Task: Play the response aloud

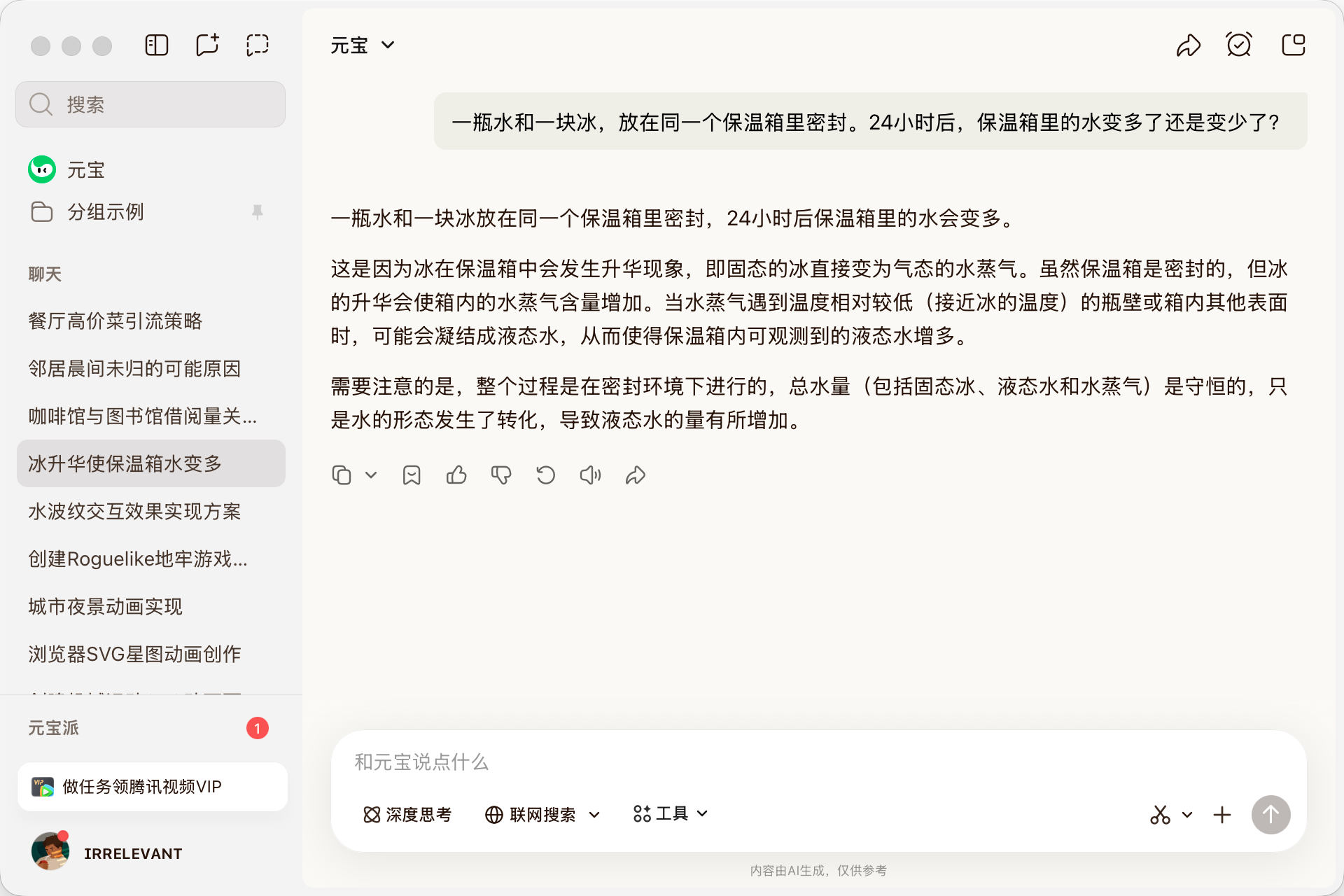Action: (590, 475)
